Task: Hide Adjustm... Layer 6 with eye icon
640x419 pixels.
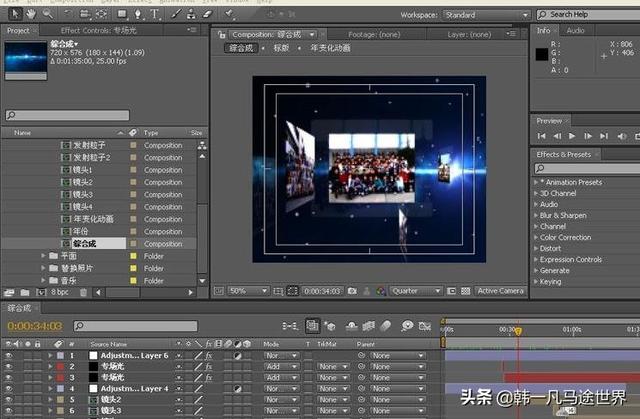Action: (8, 356)
